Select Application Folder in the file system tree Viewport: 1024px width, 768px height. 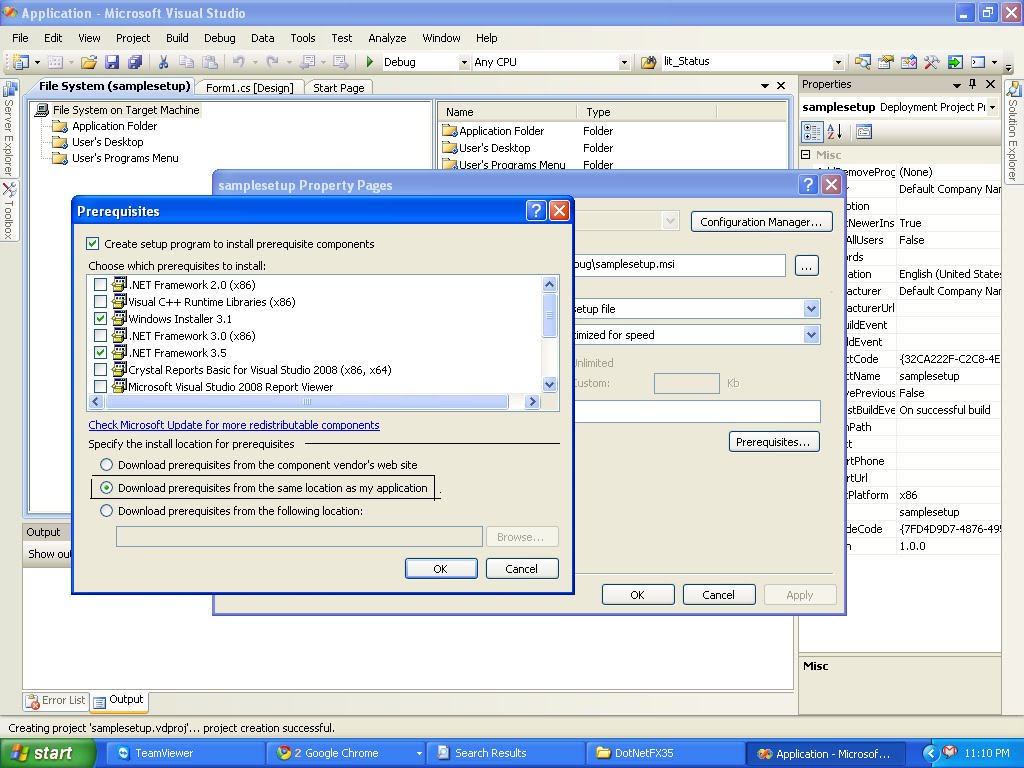(114, 126)
